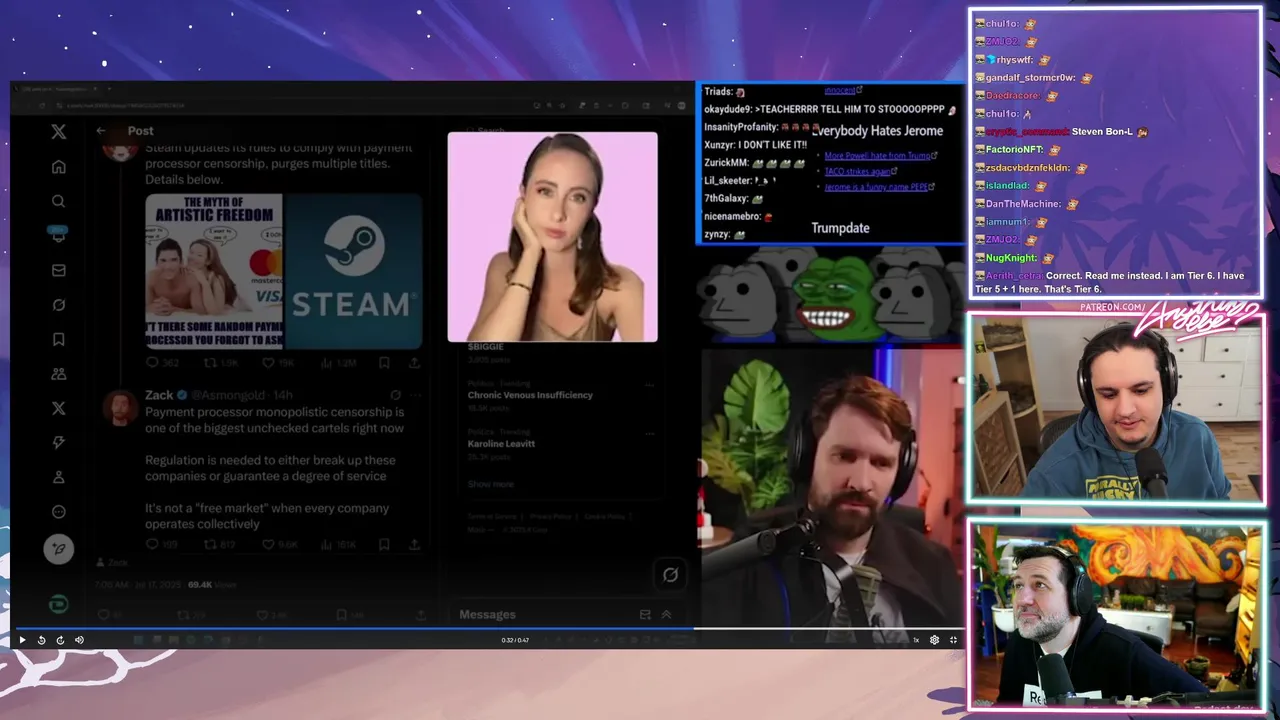The height and width of the screenshot is (720, 1280).
Task: Open the Artistic Freedom meme image
Action: pyautogui.click(x=214, y=271)
